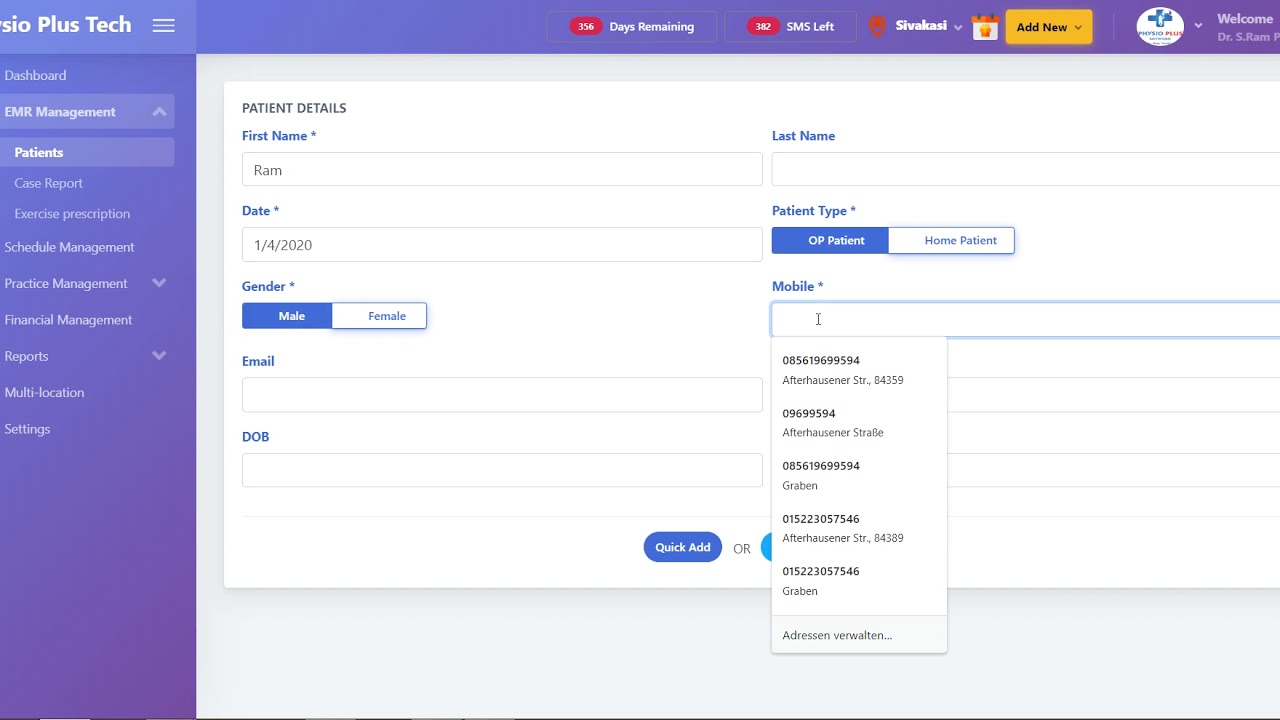Pick autofill 015223057546 Afterhausener Str., 84389
This screenshot has height=720, width=1280.
click(x=859, y=528)
